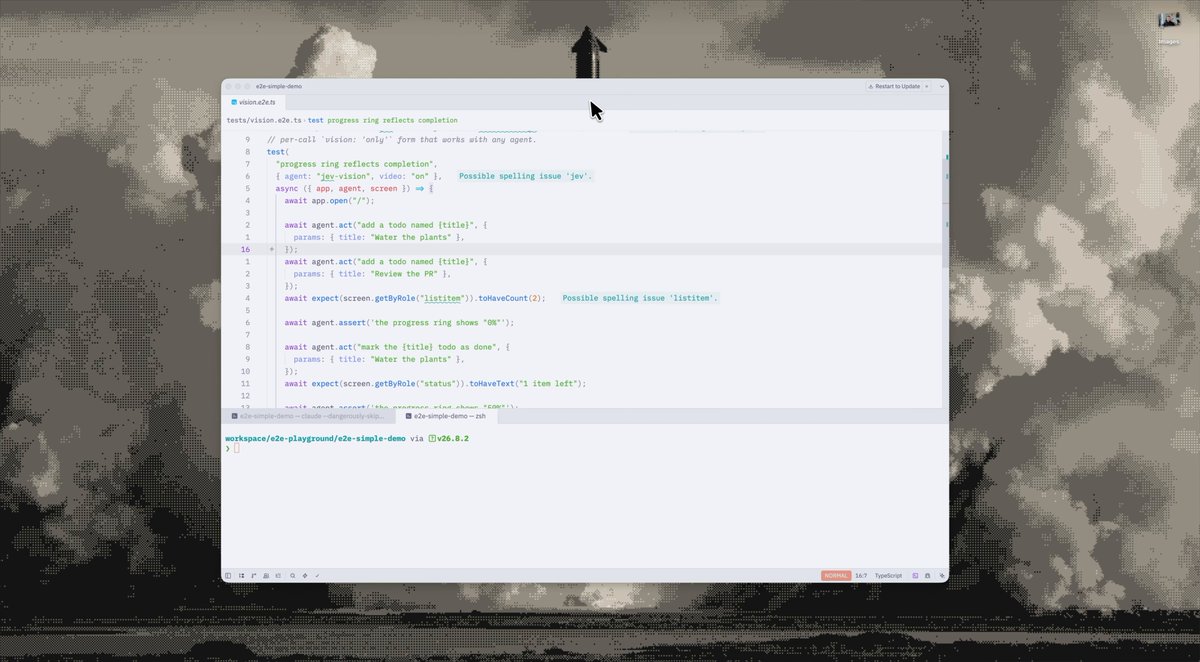
Task: Click the workspace/e2e-playground/e2e-simple-demo terminal path
Action: (x=316, y=438)
